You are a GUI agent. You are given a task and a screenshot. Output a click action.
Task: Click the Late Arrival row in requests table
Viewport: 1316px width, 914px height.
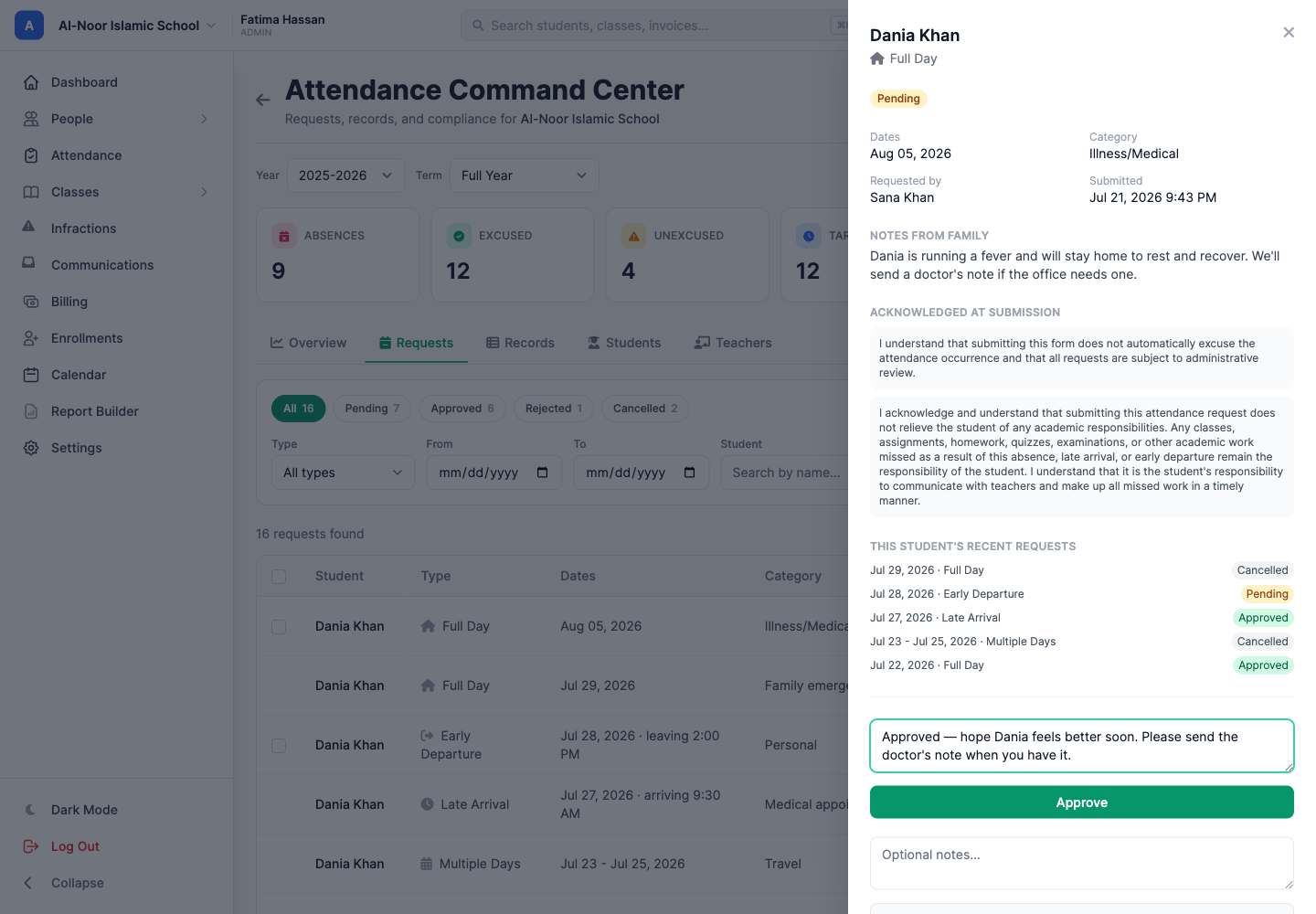pos(553,804)
